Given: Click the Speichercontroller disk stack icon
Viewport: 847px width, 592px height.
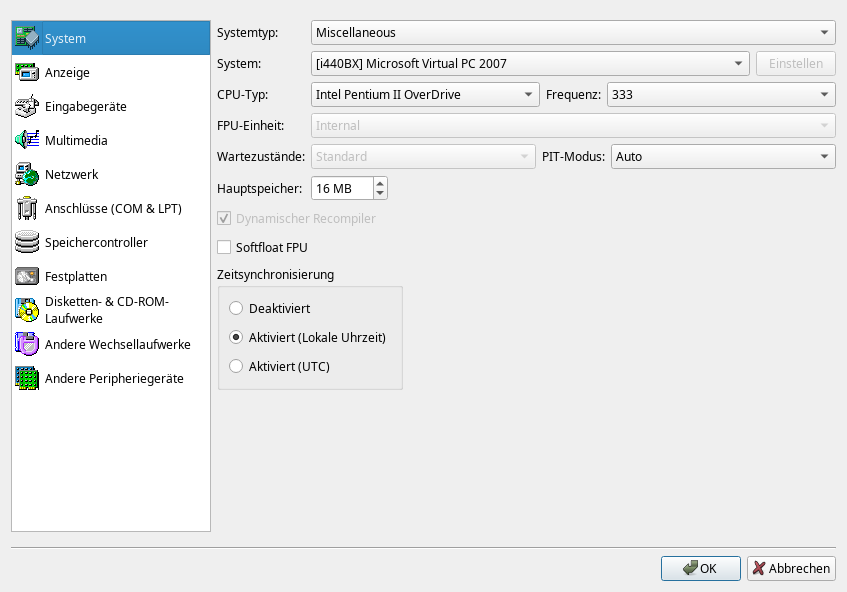Looking at the screenshot, I should [27, 242].
